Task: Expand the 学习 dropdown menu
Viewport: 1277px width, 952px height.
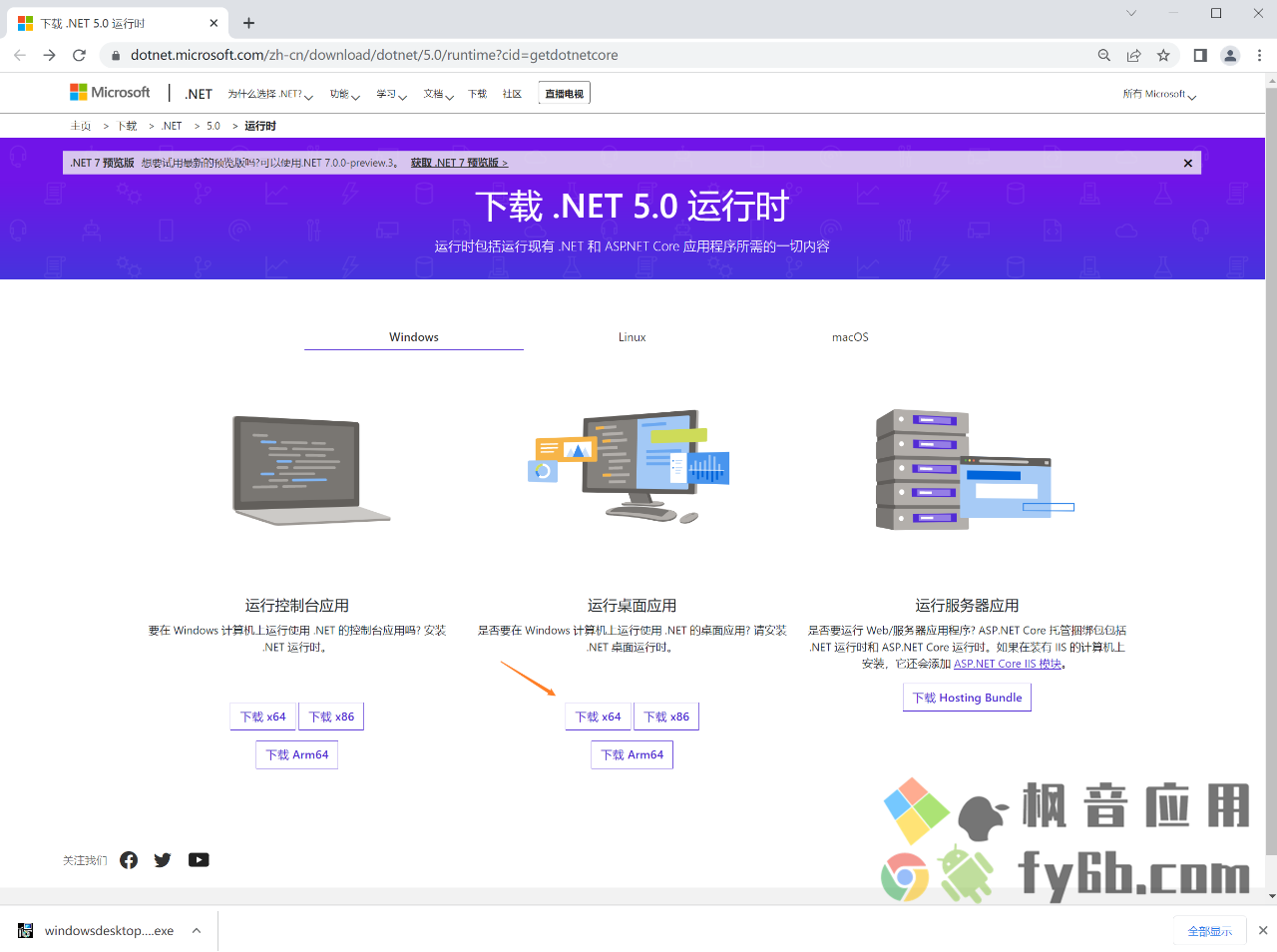Action: (x=391, y=94)
